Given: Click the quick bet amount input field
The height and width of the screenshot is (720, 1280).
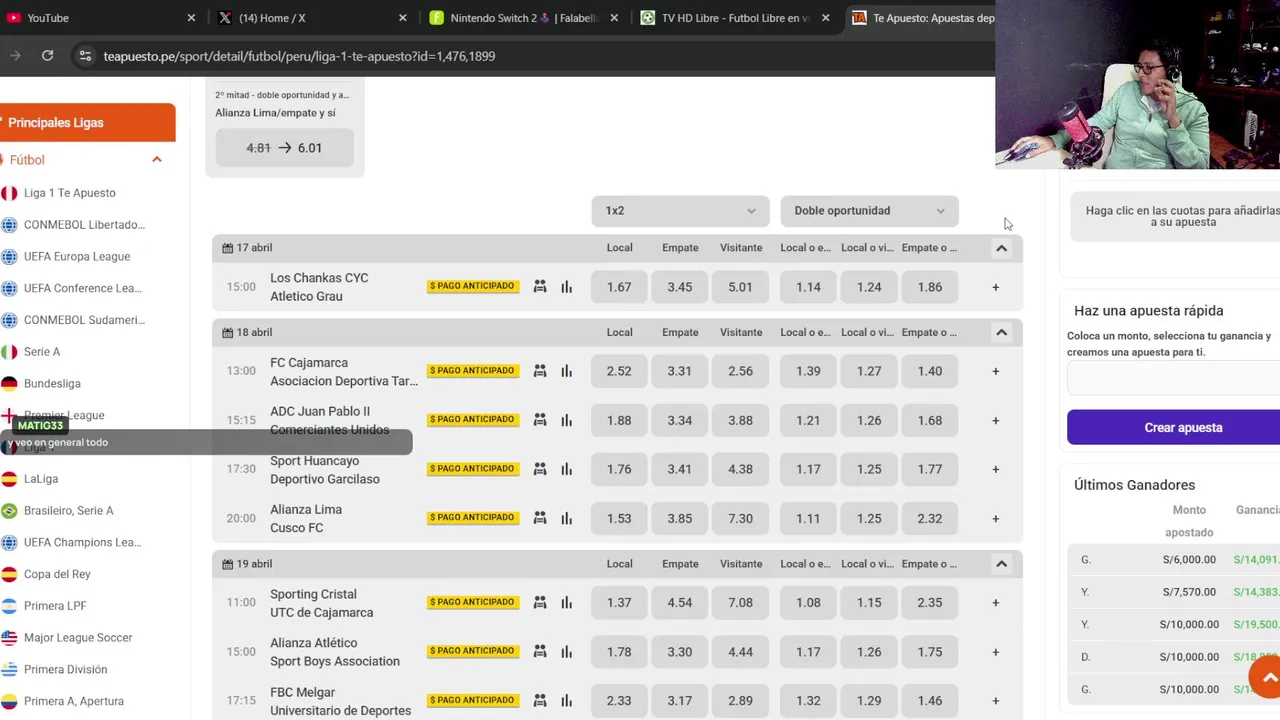Looking at the screenshot, I should click(1173, 379).
